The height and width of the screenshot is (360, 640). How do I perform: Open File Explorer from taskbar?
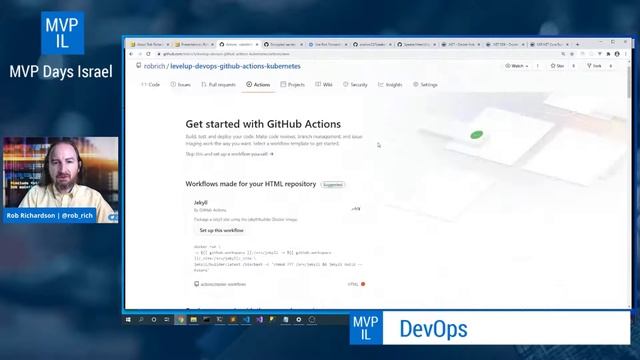(x=193, y=320)
